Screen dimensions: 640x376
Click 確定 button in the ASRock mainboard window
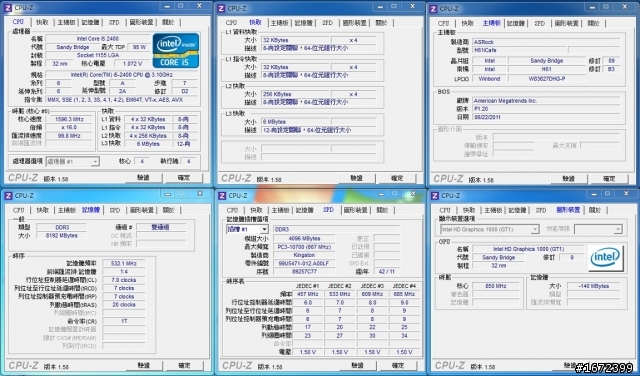coord(609,179)
